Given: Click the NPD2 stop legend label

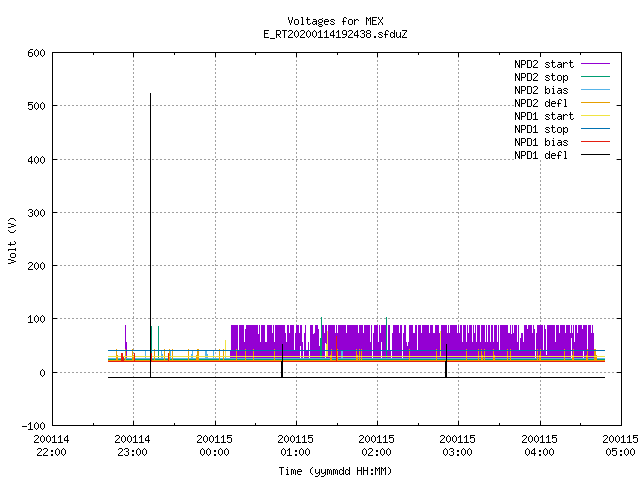Looking at the screenshot, I should point(541,77).
